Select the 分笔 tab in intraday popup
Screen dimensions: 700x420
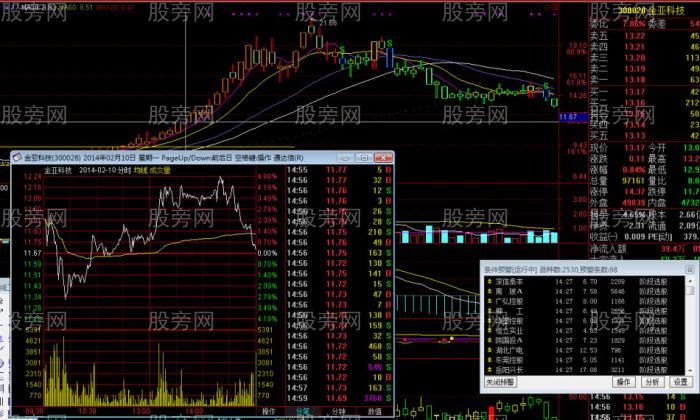pos(303,412)
